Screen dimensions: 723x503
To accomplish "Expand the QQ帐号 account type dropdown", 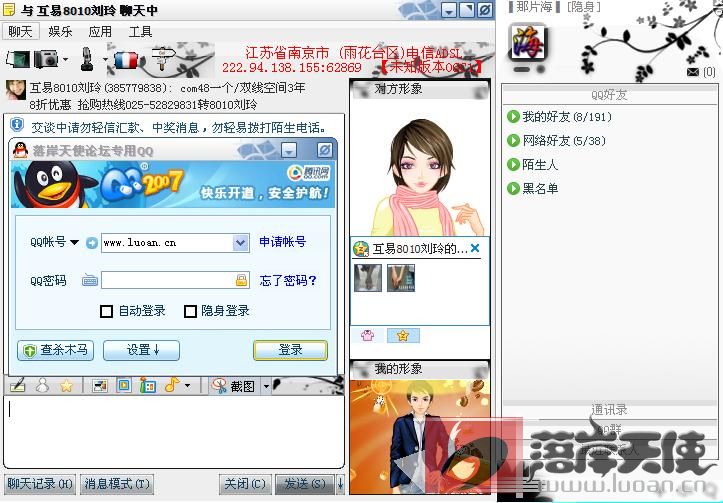I will pos(74,242).
